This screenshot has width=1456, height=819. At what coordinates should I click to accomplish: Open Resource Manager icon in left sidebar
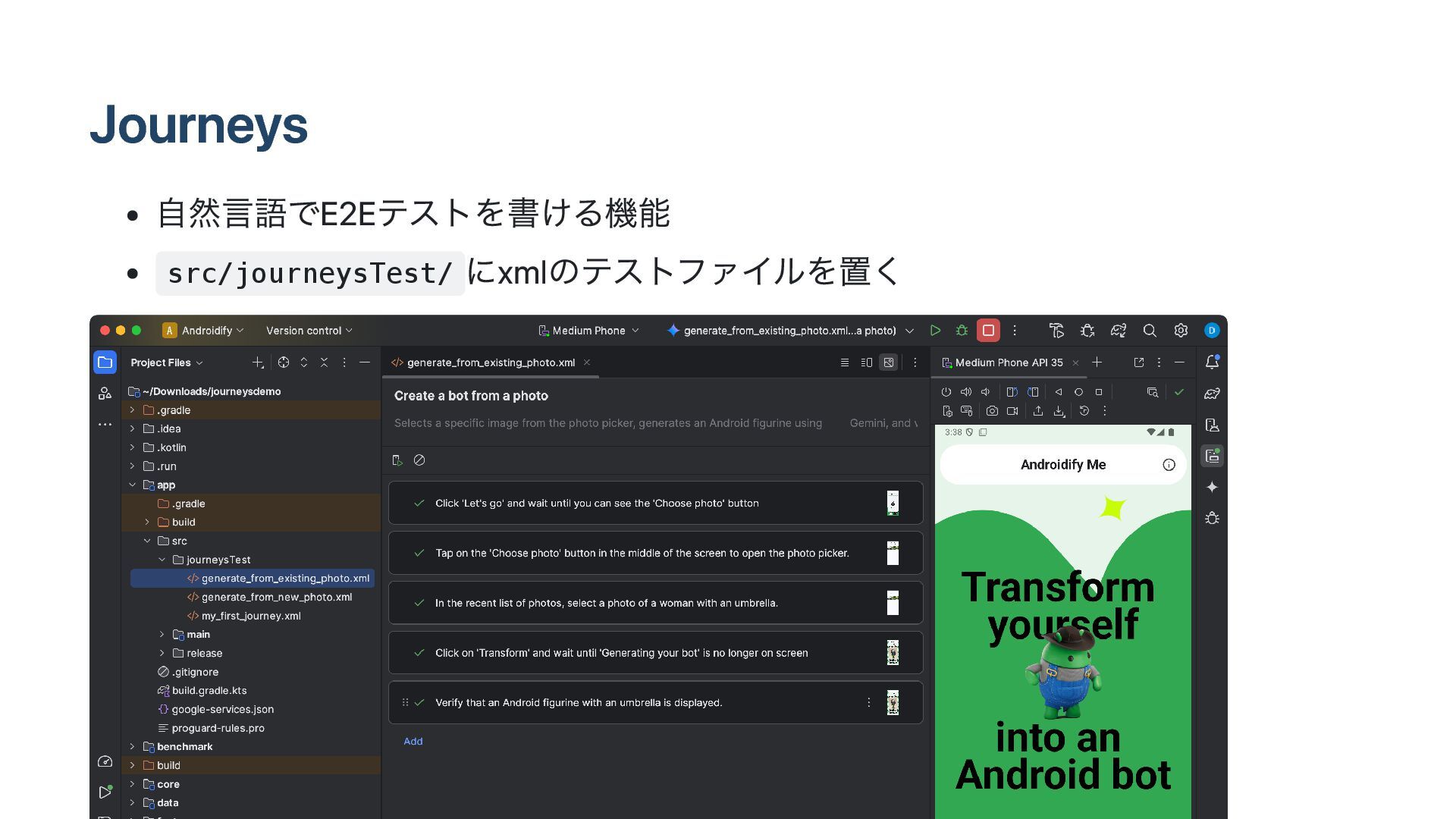pos(105,393)
